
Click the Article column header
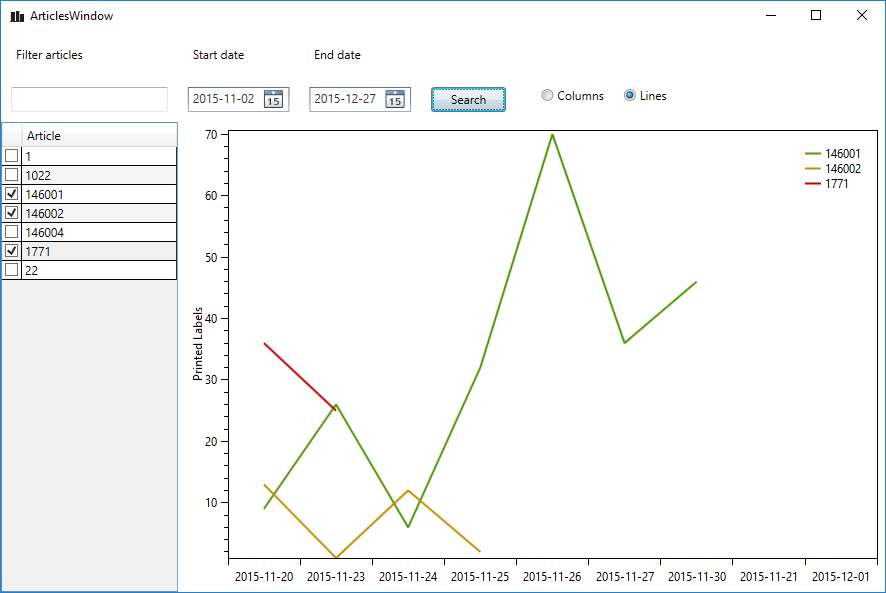pos(98,136)
